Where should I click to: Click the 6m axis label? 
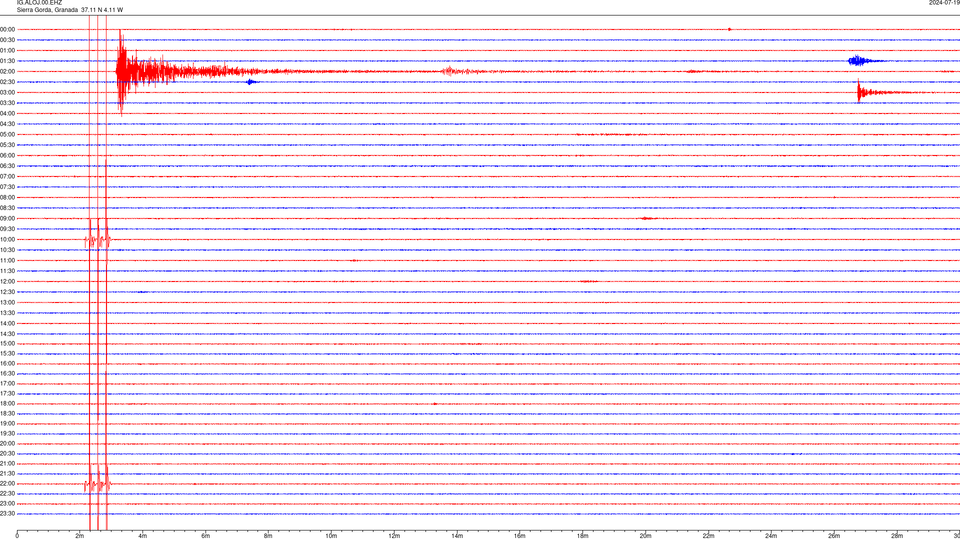click(206, 536)
